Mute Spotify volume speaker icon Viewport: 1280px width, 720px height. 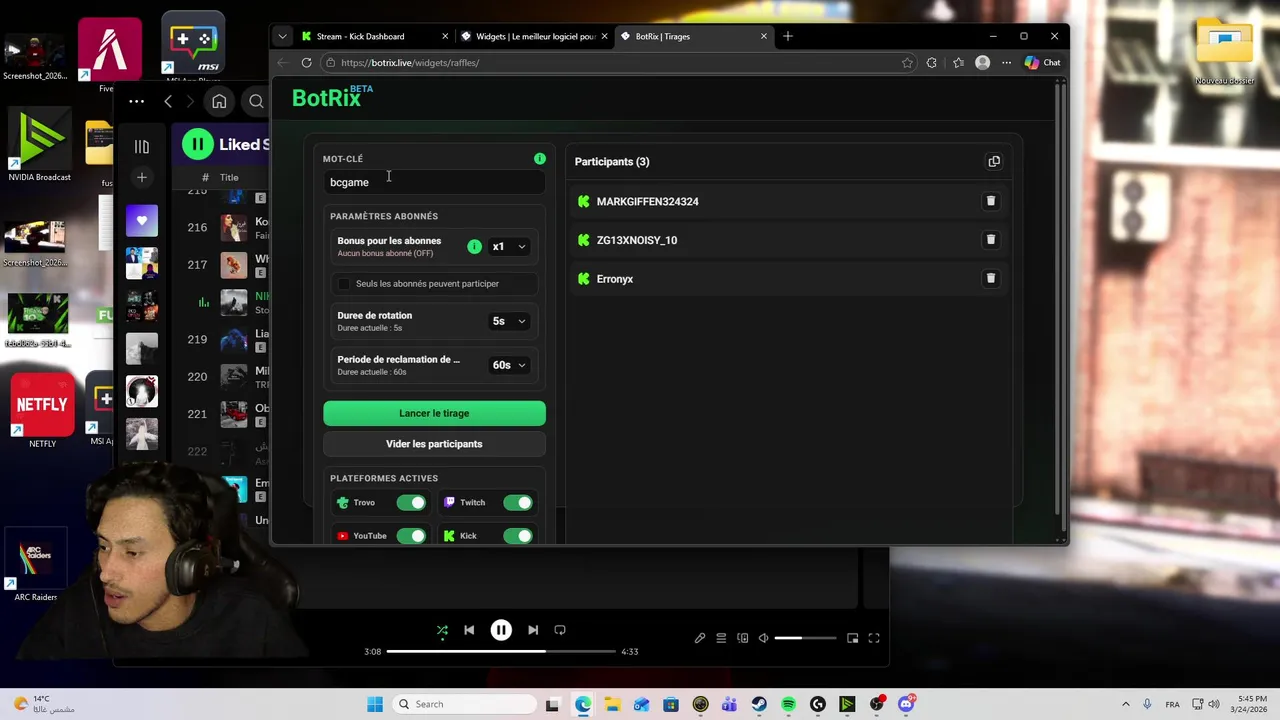763,638
